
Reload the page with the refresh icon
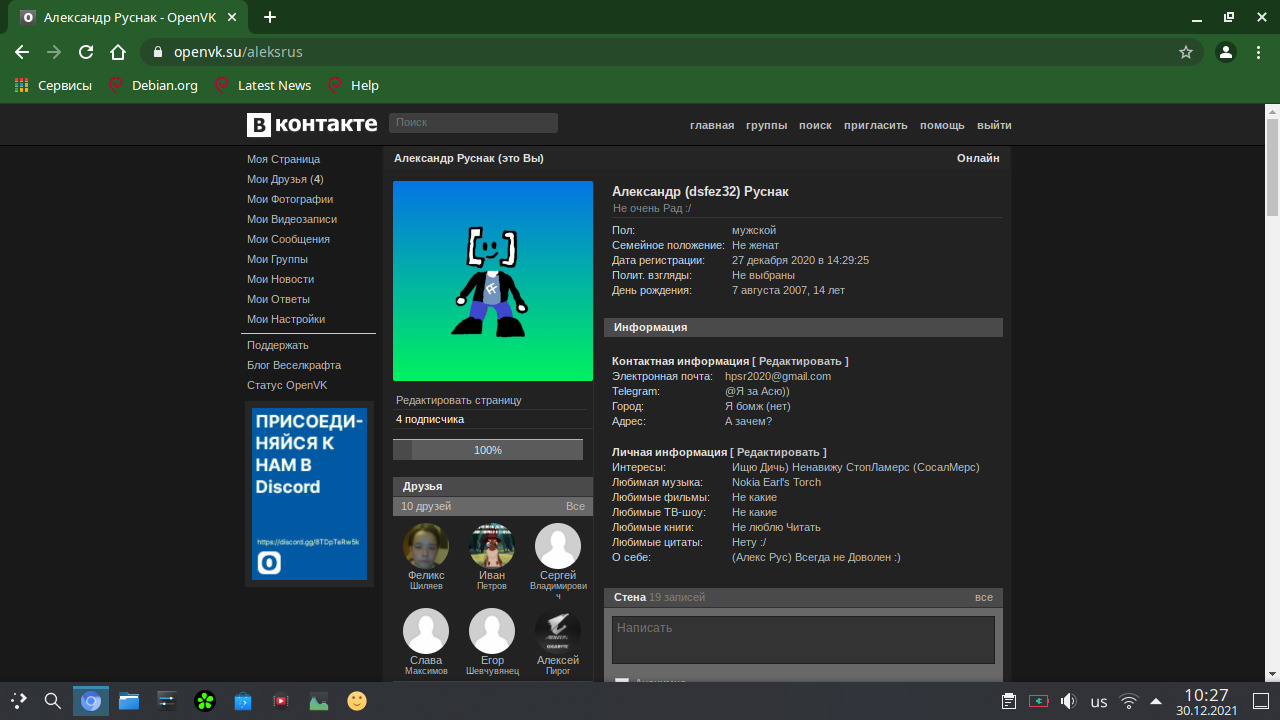tap(86, 52)
